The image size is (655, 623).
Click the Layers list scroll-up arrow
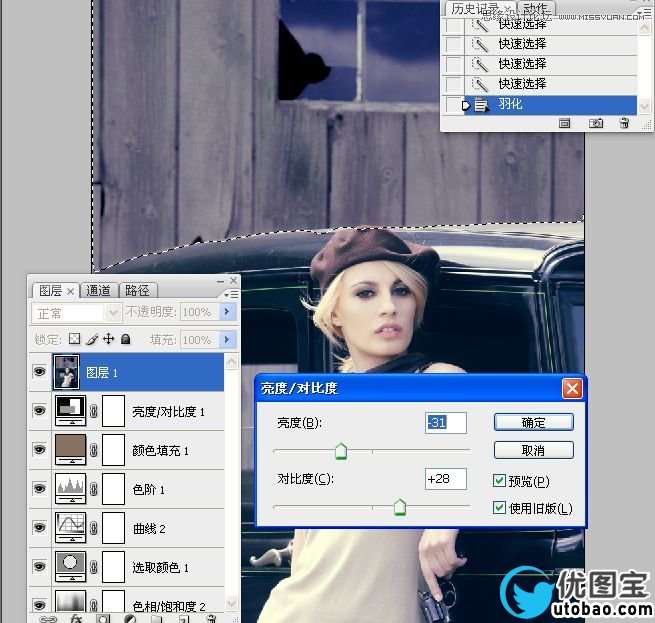coord(231,361)
